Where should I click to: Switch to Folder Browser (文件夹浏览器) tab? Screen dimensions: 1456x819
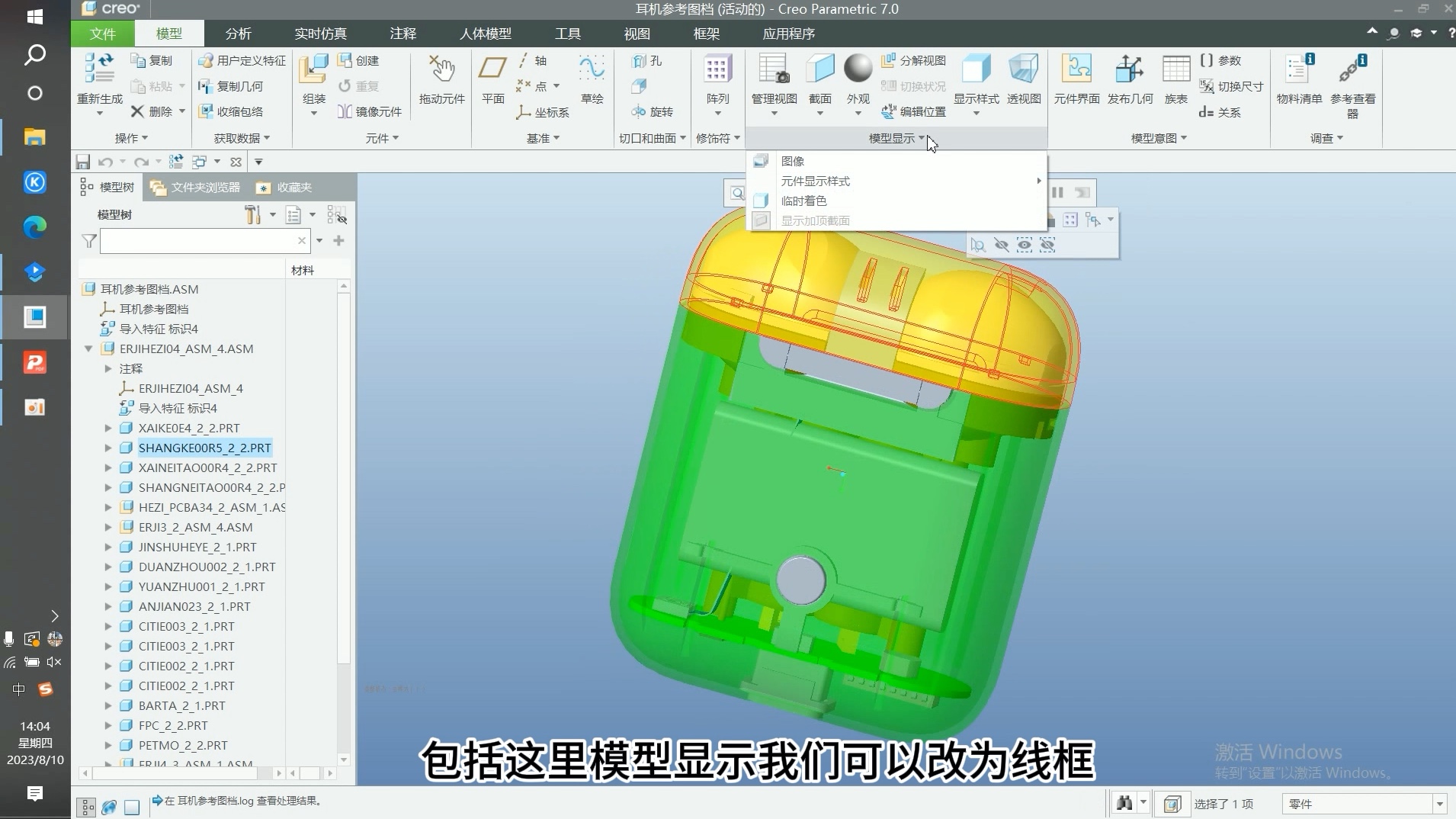click(x=195, y=187)
